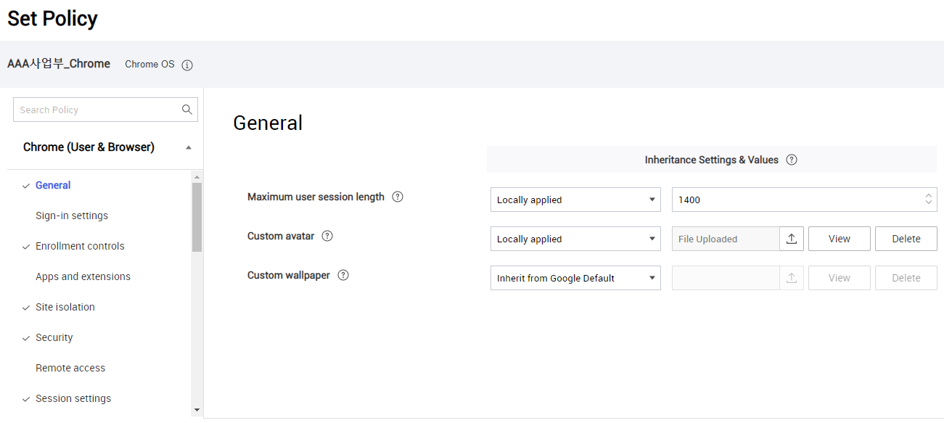
Task: Click the info icon next to Chrome OS
Action: [187, 65]
